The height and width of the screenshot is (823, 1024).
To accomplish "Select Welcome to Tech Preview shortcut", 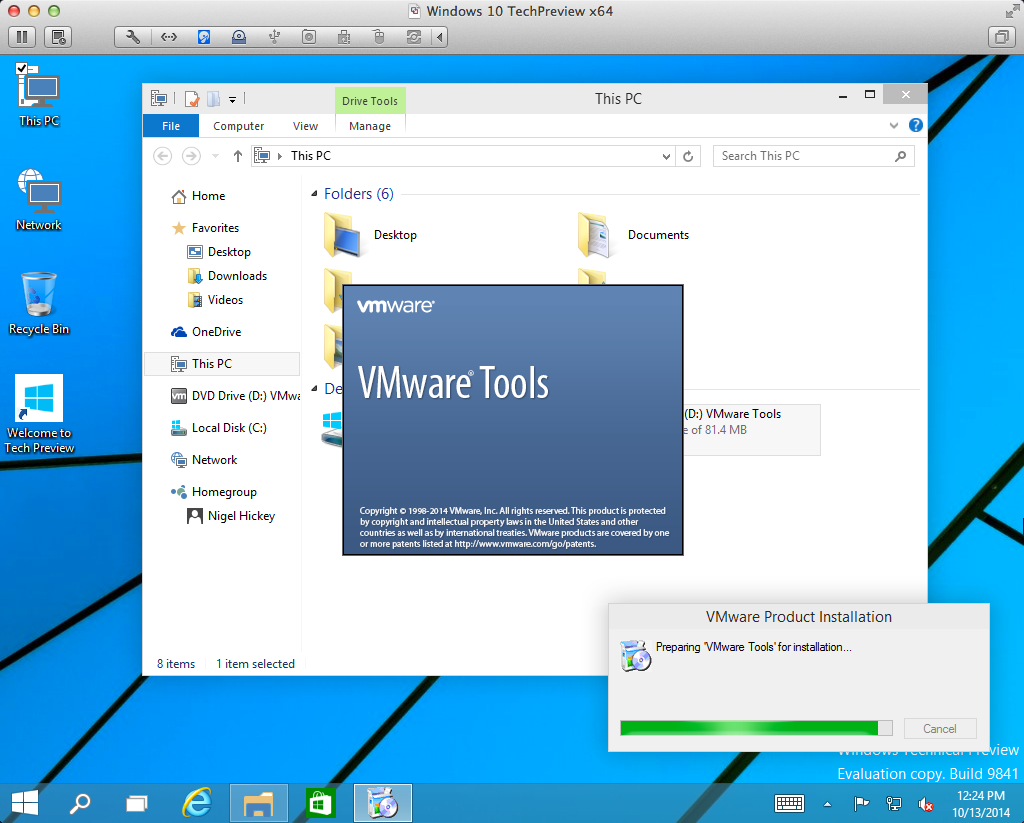I will point(39,413).
